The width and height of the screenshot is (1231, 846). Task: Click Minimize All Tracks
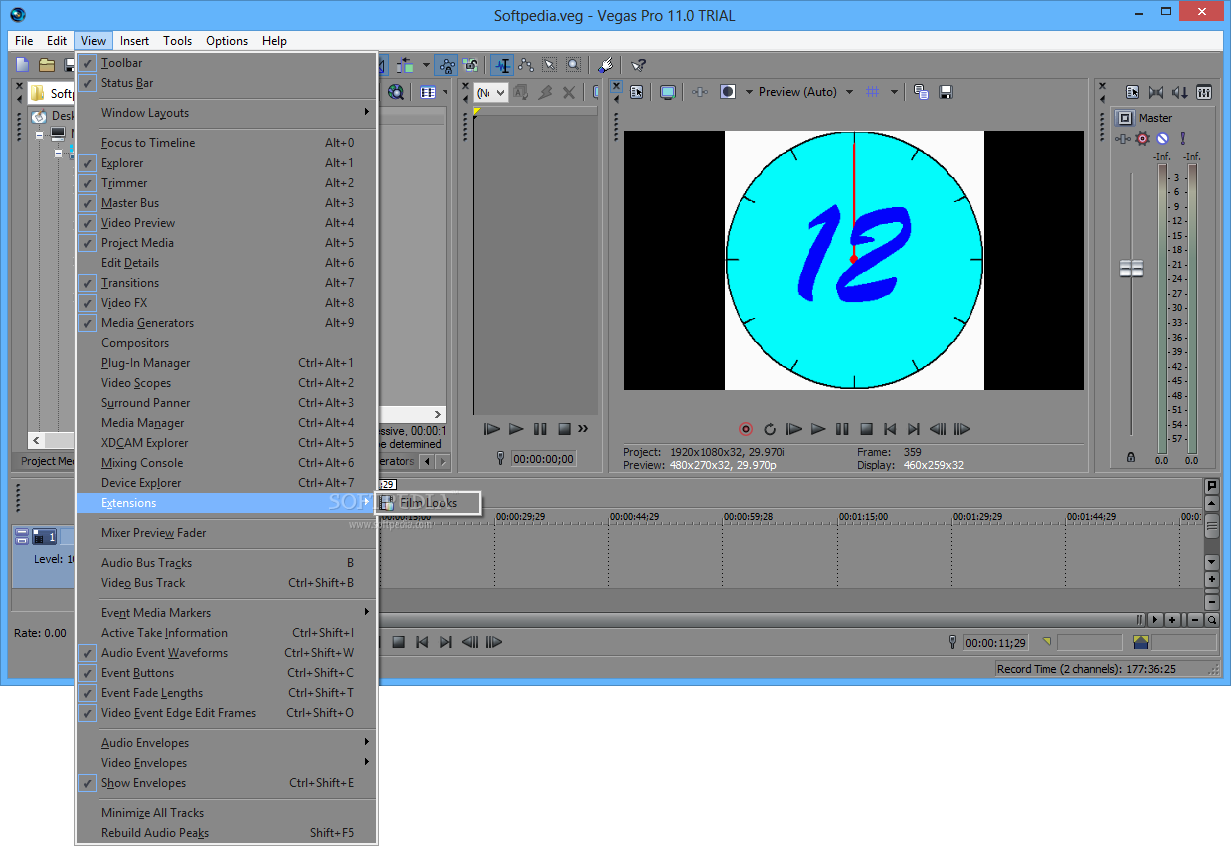(x=227, y=813)
